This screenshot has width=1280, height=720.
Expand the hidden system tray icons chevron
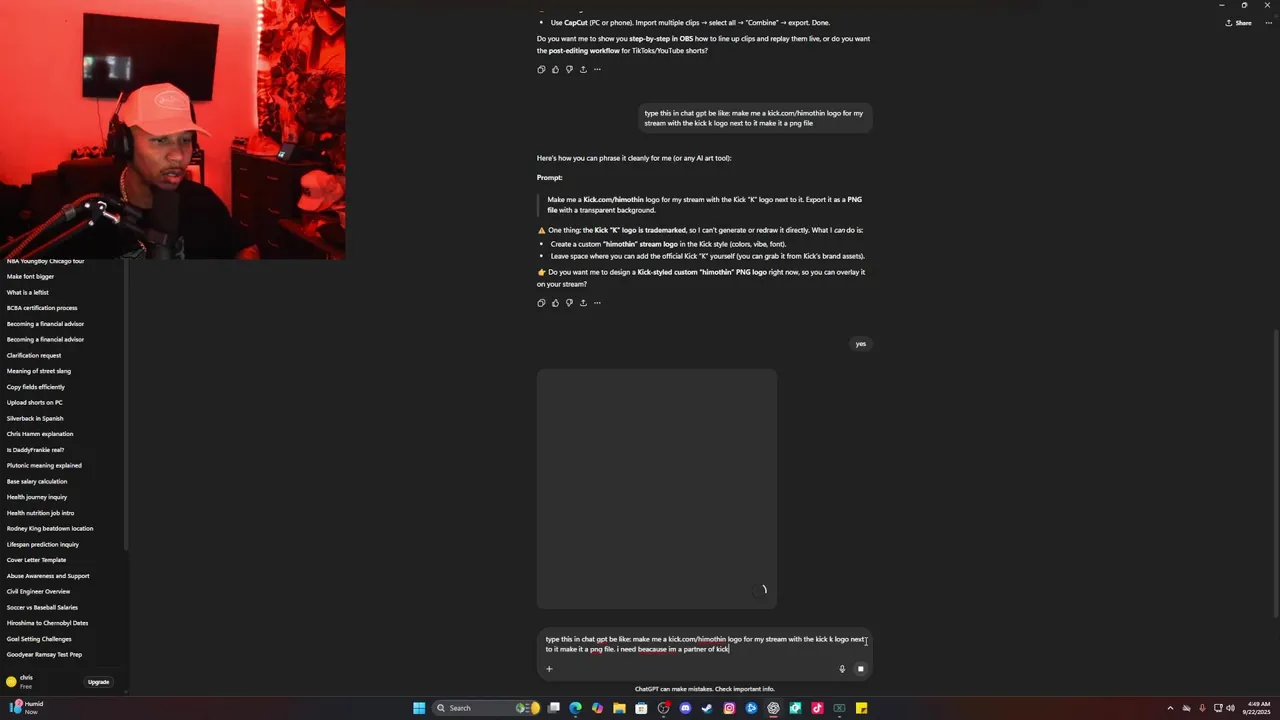pyautogui.click(x=1170, y=708)
